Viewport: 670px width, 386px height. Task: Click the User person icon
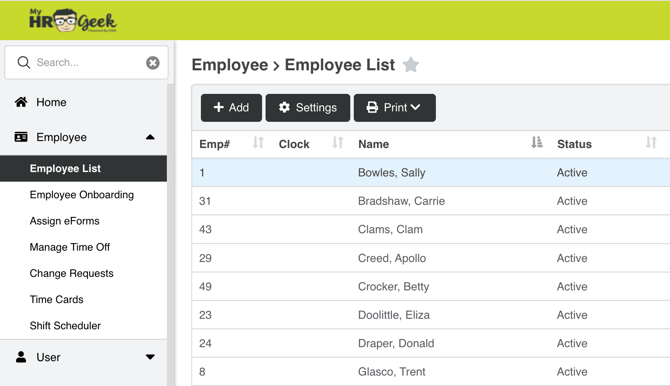coord(21,357)
